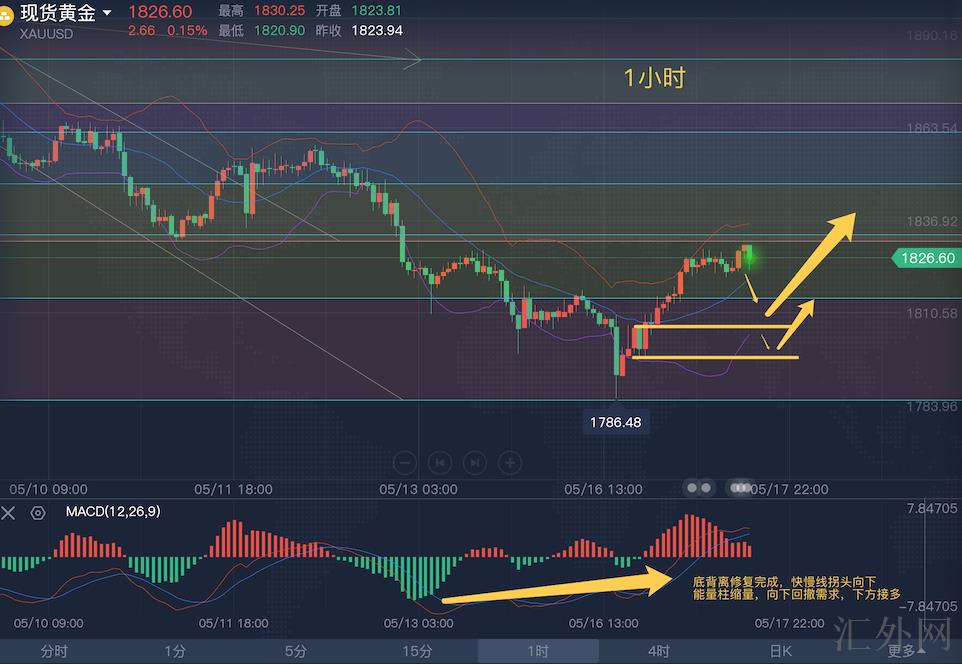962x664 pixels.
Task: Open the 现货黄金 symbol dropdown arrow
Action: tap(107, 14)
